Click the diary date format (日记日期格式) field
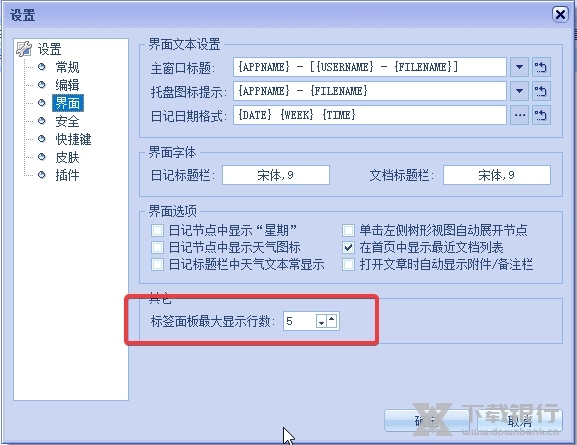 (369, 115)
